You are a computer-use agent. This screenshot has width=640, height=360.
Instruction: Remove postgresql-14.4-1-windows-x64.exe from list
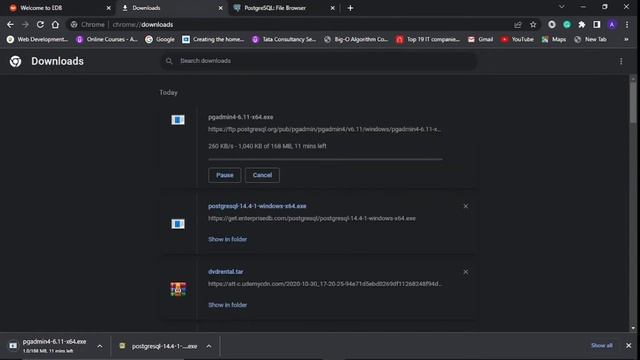(466, 206)
